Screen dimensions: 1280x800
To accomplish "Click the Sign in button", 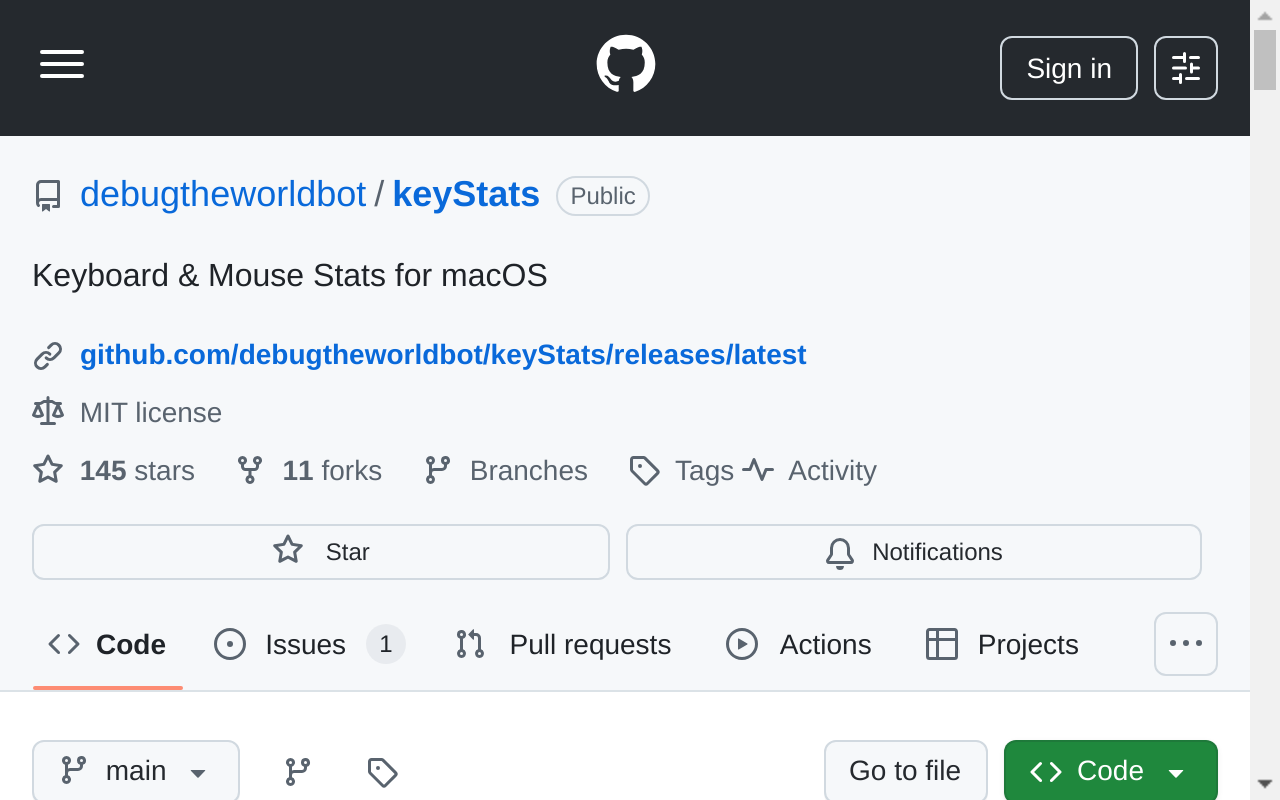I will pos(1068,68).
